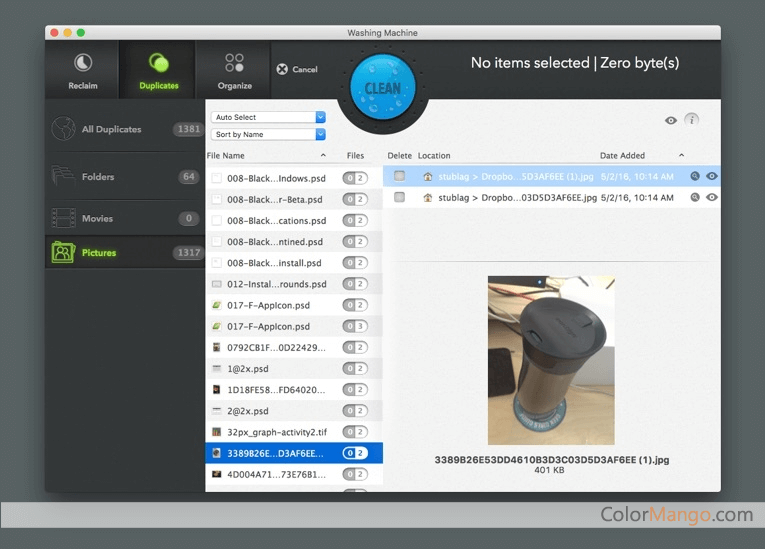
Task: Click file icon of 1@2x.psd
Action: click(x=217, y=368)
